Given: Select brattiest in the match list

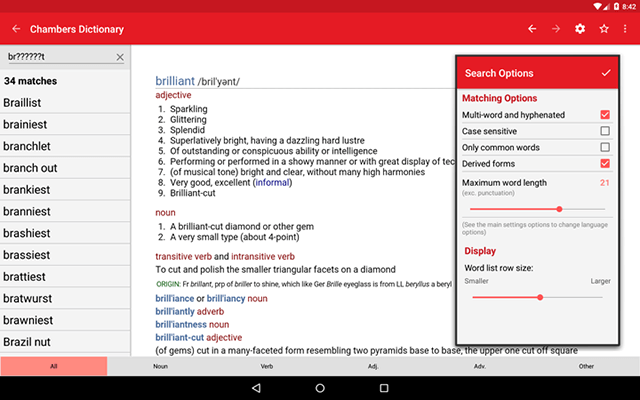Looking at the screenshot, I should coord(65,276).
